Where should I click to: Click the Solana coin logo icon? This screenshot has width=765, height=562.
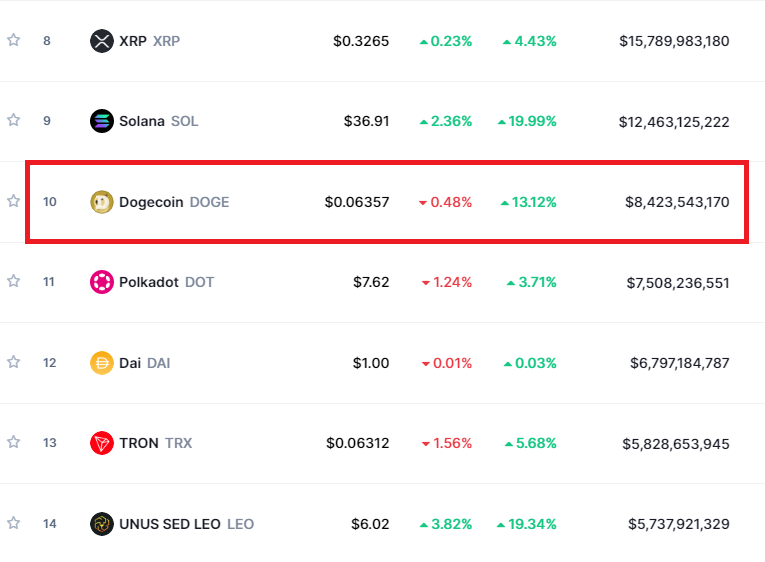102,121
